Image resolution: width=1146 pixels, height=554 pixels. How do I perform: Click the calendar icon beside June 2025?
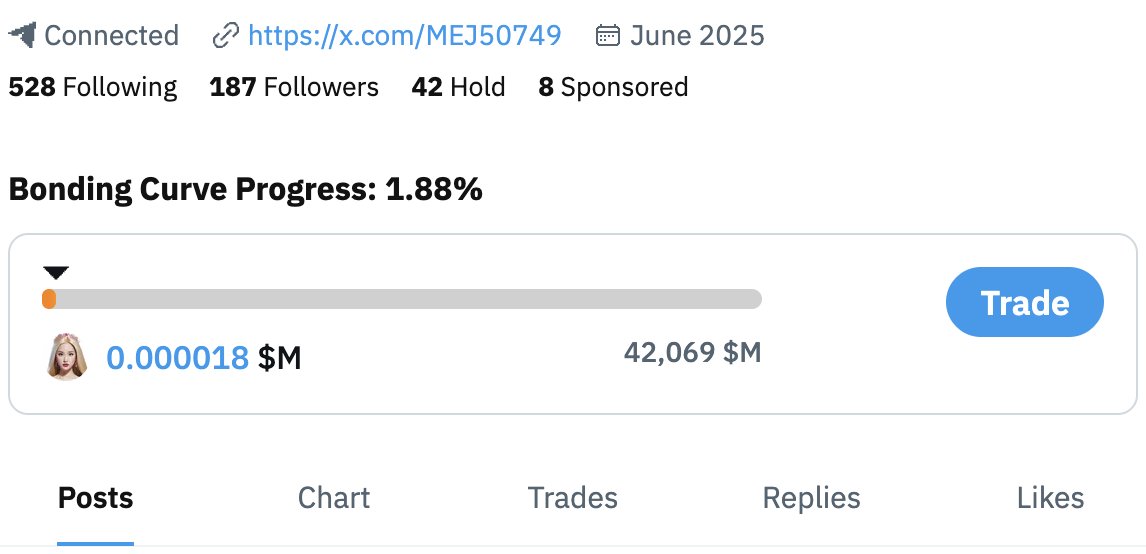[x=607, y=35]
